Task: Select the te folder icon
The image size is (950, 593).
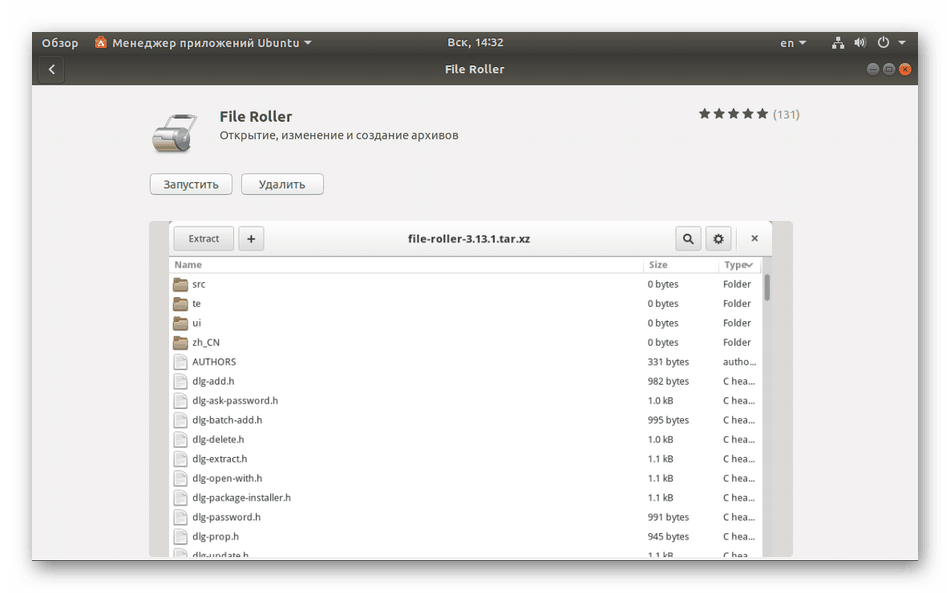Action: click(x=181, y=303)
